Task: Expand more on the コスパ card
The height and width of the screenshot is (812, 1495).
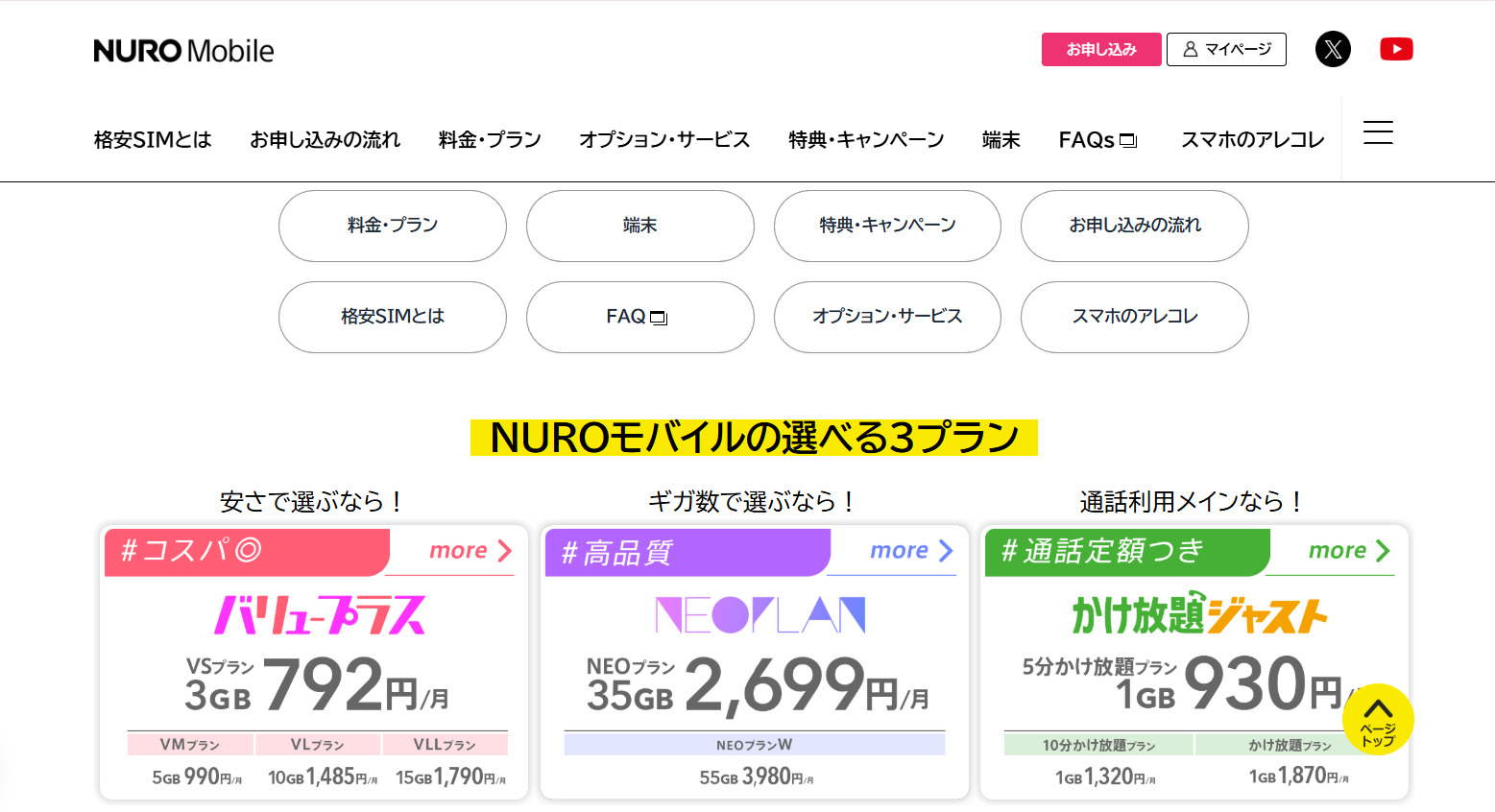Action: [x=470, y=551]
